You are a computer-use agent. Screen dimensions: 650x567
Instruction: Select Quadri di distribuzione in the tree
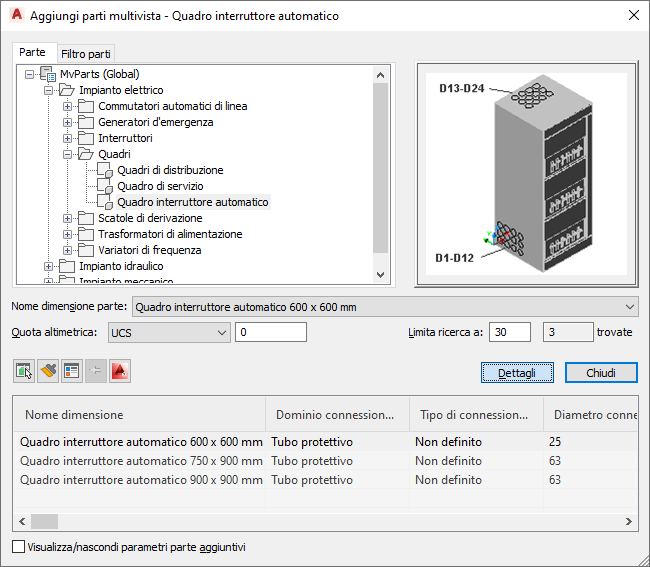170,170
